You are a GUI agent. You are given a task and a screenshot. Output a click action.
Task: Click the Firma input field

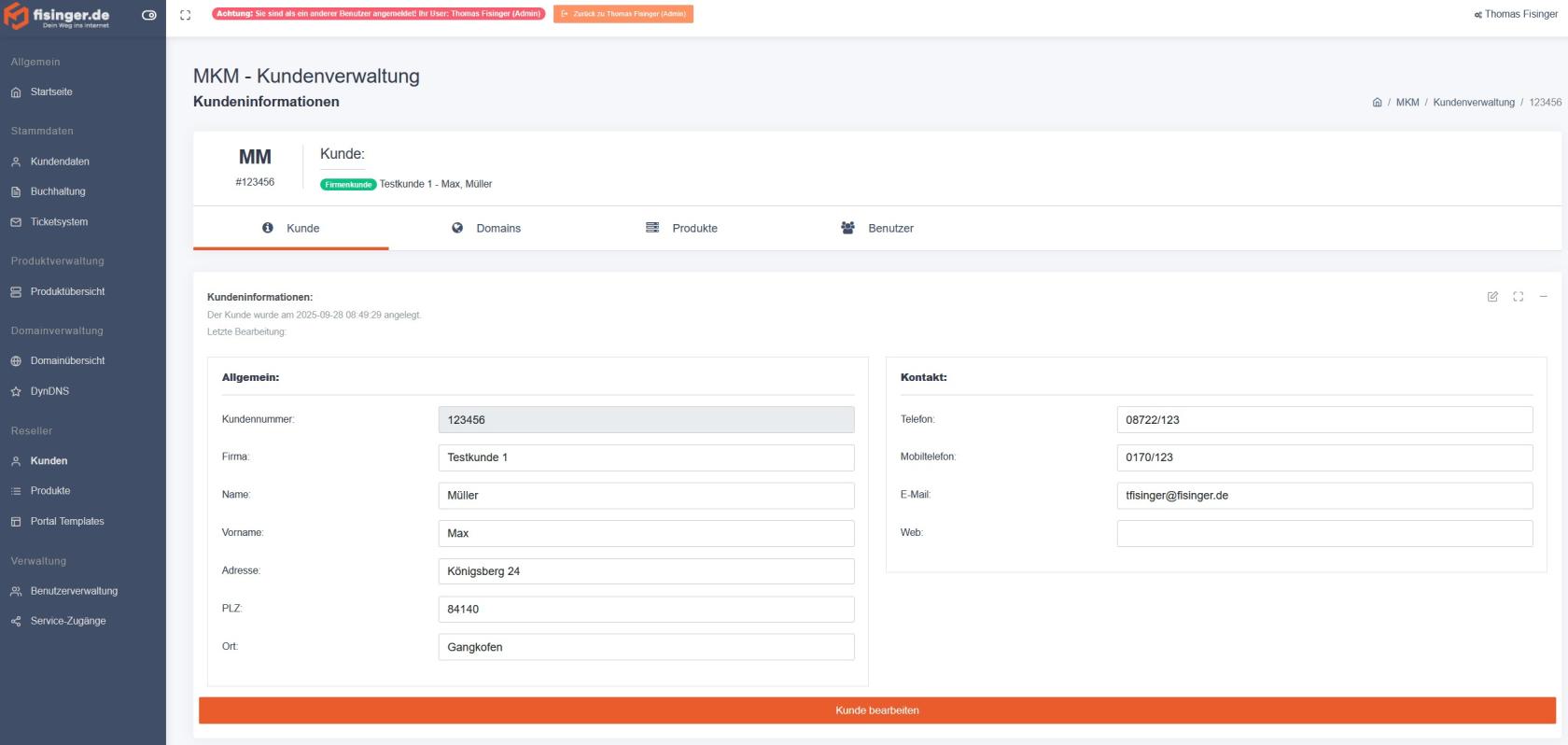coord(646,457)
